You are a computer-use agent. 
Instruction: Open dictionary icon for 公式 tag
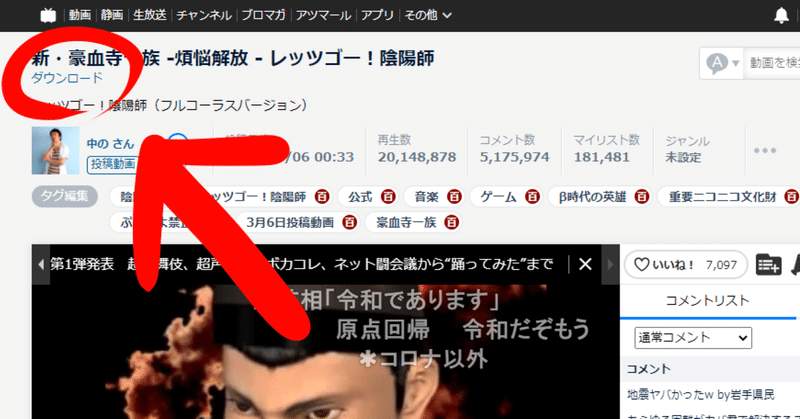point(388,196)
